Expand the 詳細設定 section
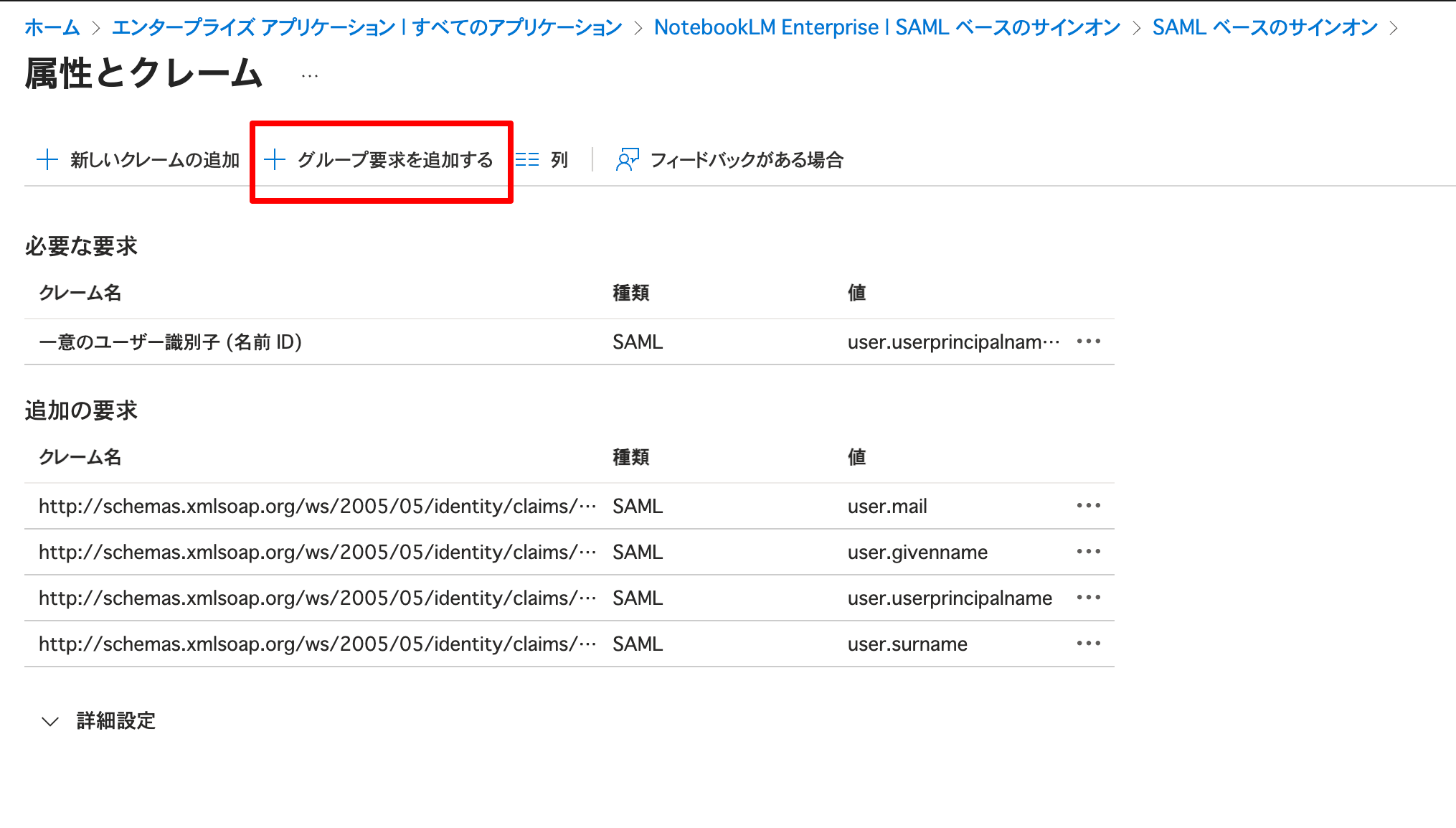The height and width of the screenshot is (828, 1456). 115,721
